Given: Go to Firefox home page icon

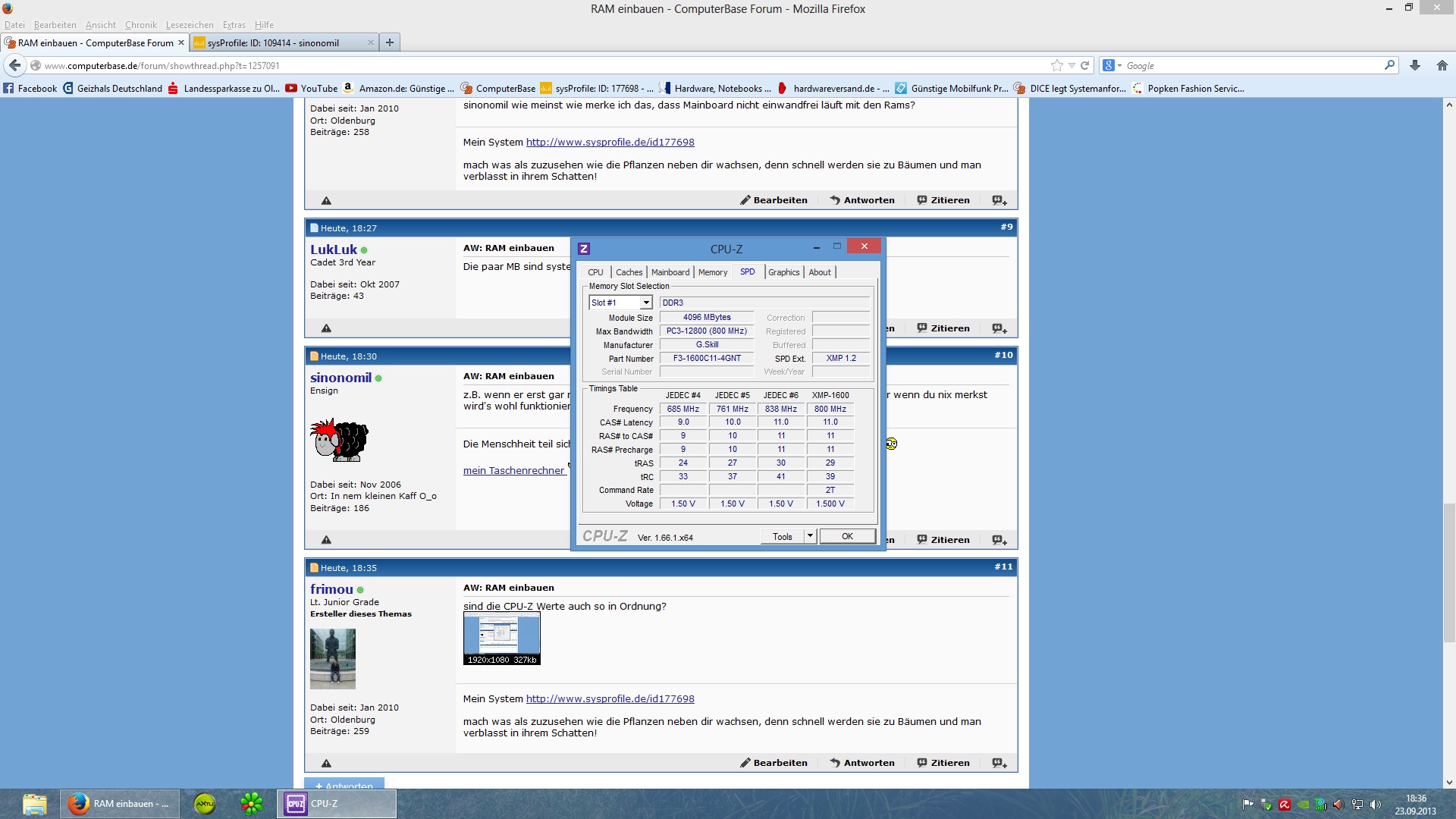Looking at the screenshot, I should click(1442, 65).
